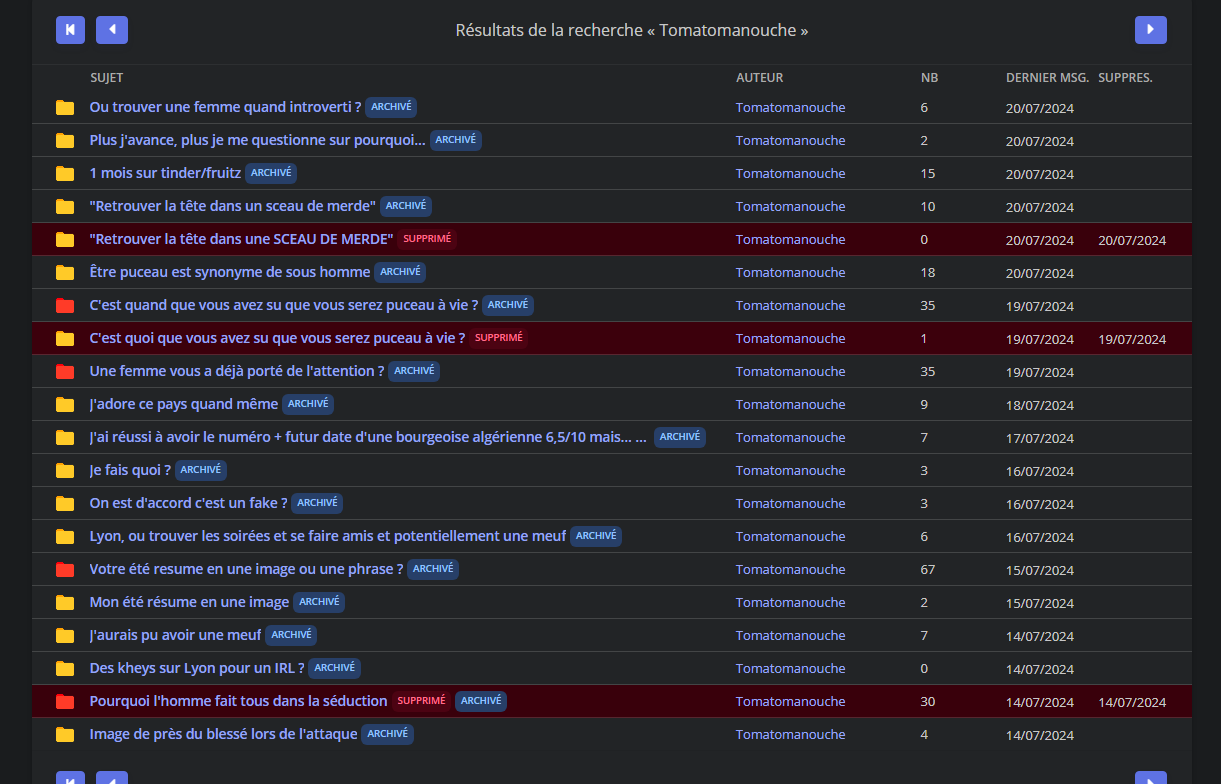
Task: Open topic "Des kheys sur Lyon pour un IRL ?"
Action: tap(197, 668)
